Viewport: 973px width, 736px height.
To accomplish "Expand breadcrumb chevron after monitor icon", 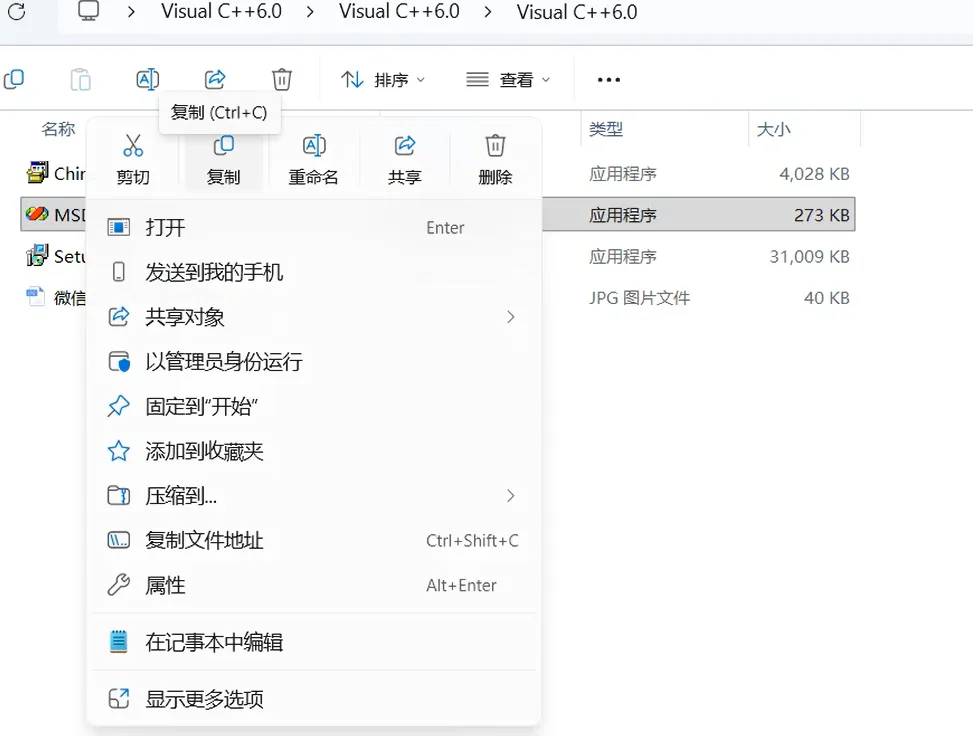I will coord(131,12).
